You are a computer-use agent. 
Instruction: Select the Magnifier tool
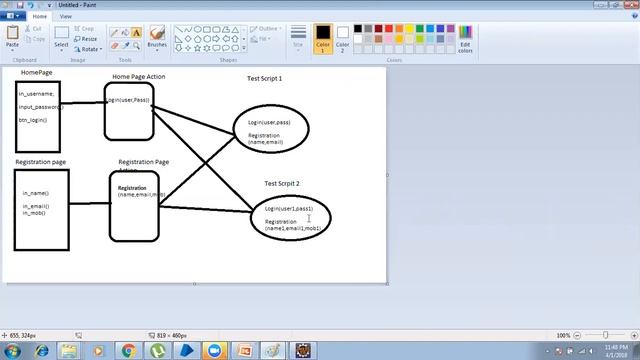tap(136, 45)
